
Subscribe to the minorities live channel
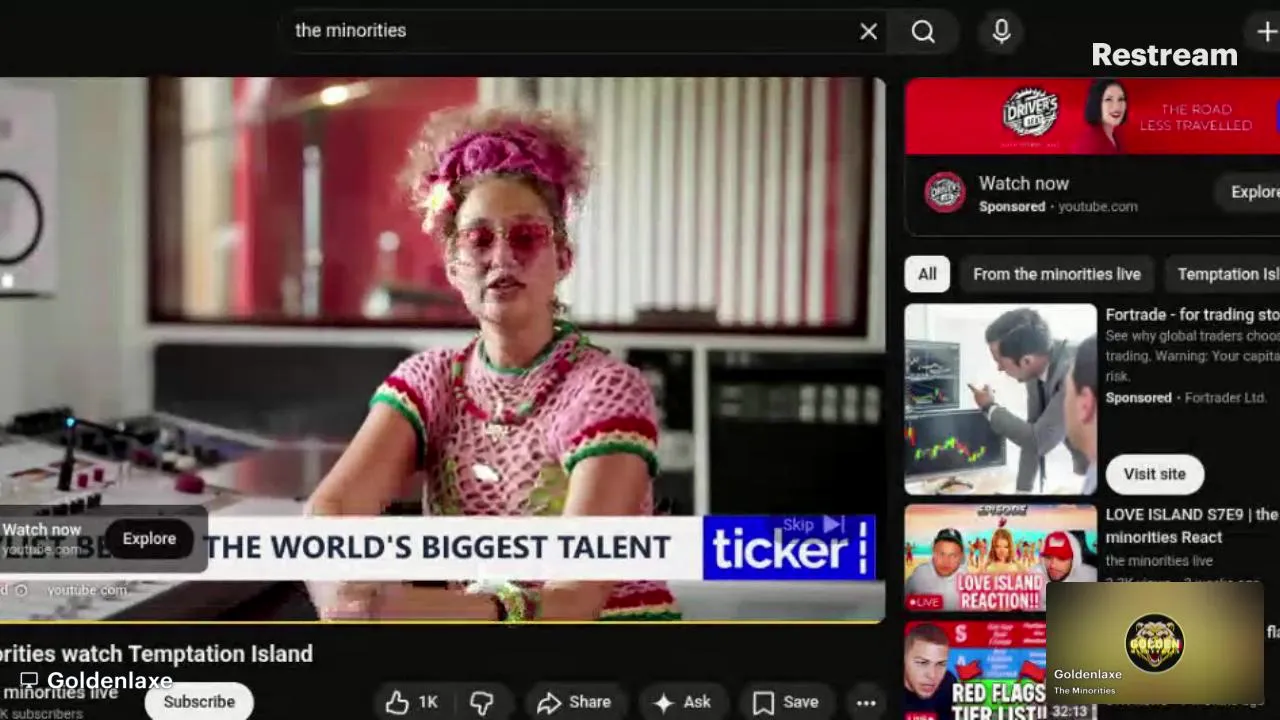199,702
